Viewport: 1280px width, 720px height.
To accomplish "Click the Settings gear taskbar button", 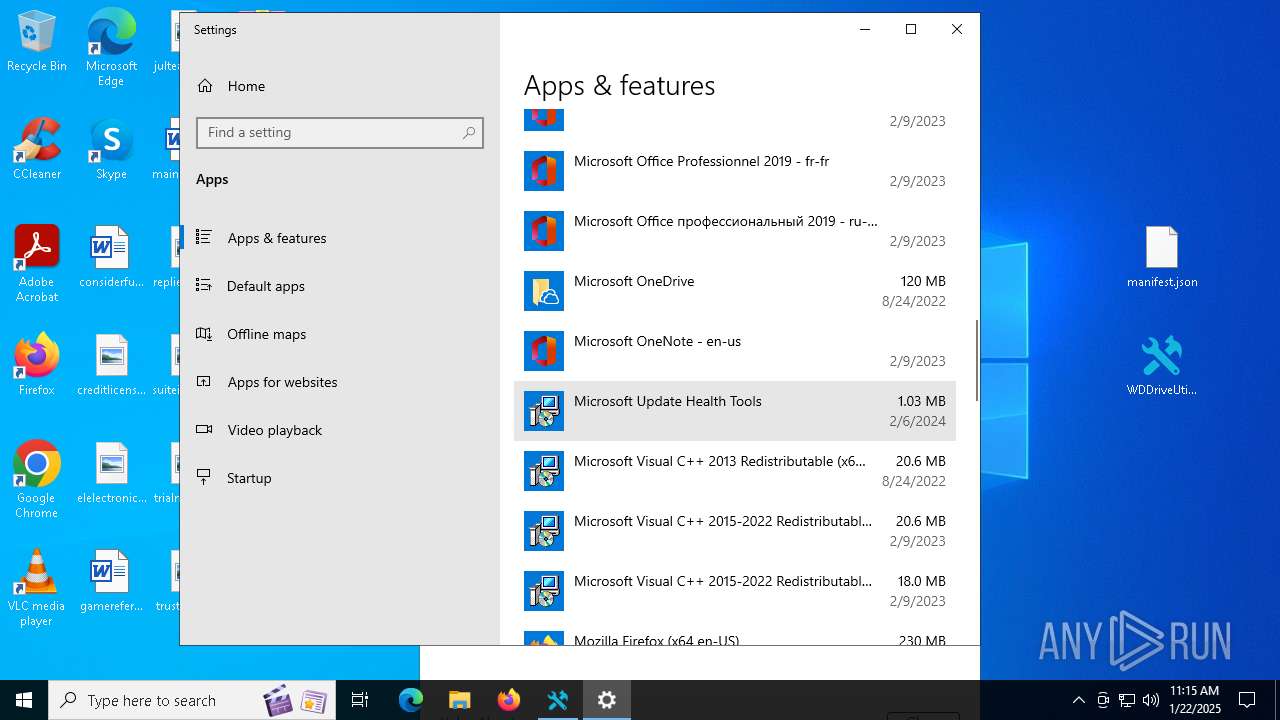I will pos(607,700).
